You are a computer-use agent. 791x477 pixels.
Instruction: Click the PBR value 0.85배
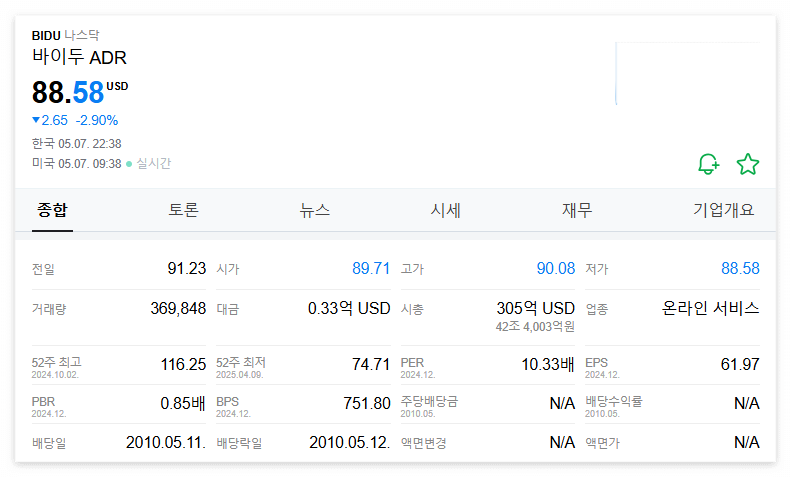[183, 403]
